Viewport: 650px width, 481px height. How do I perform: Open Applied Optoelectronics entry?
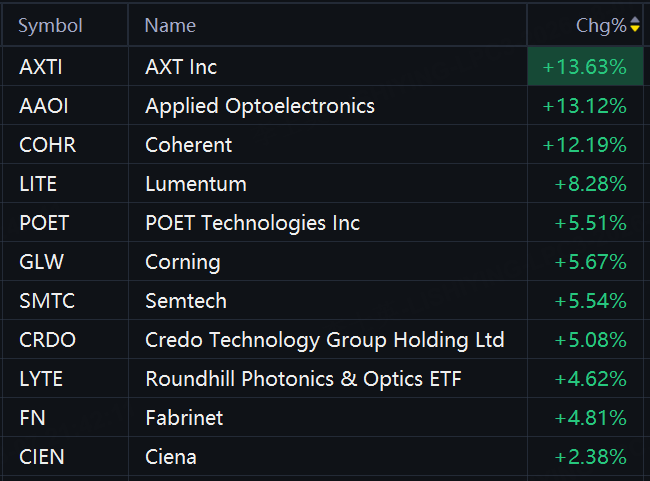[x=260, y=106]
